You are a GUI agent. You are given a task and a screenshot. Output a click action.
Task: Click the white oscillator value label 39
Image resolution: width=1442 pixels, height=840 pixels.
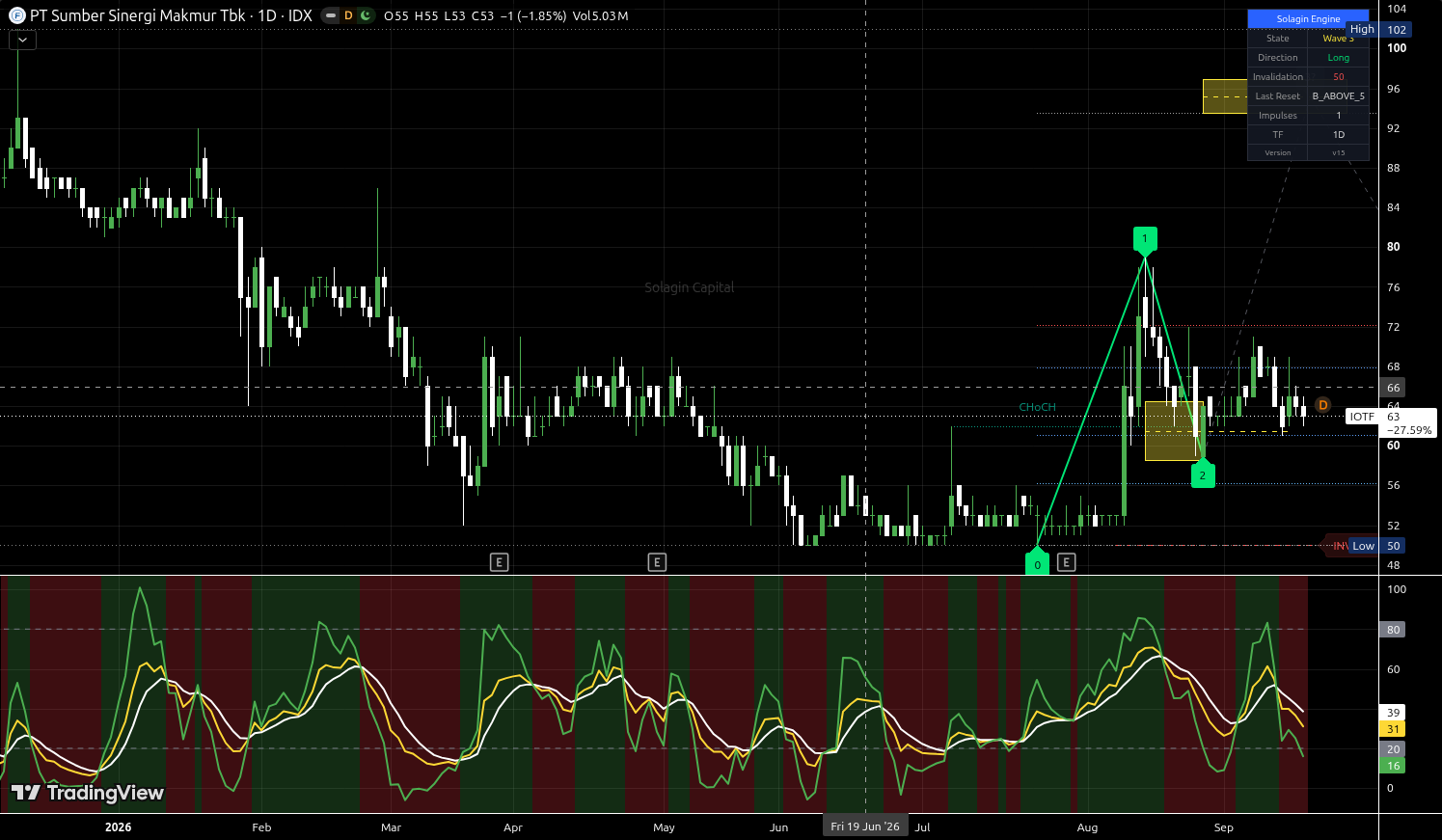(x=1393, y=713)
